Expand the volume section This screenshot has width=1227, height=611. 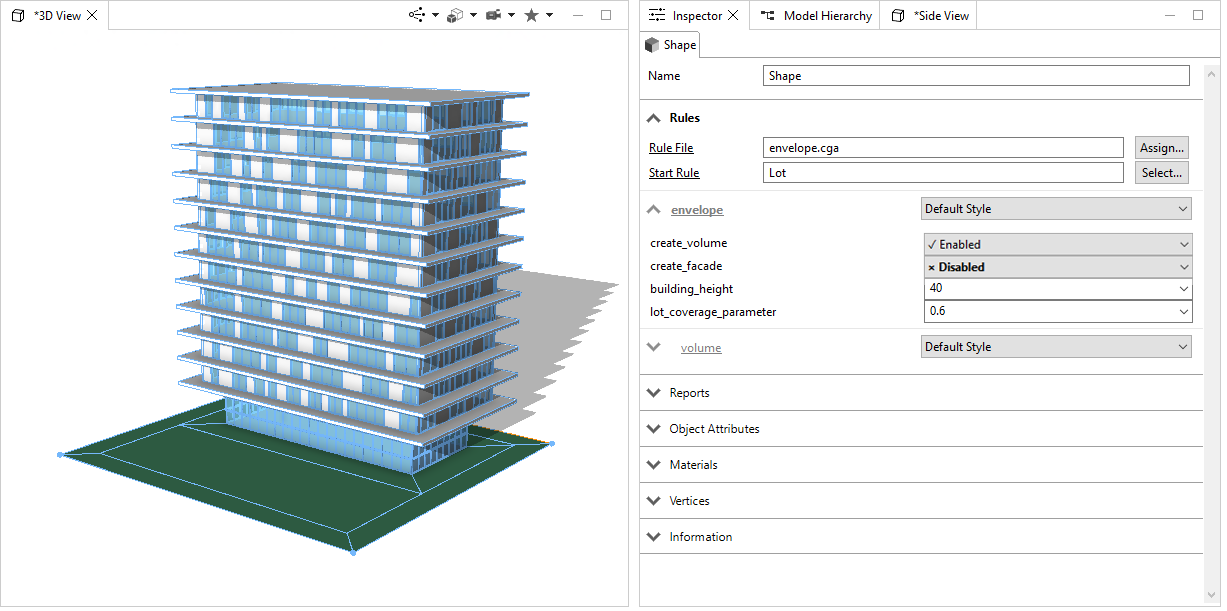653,347
